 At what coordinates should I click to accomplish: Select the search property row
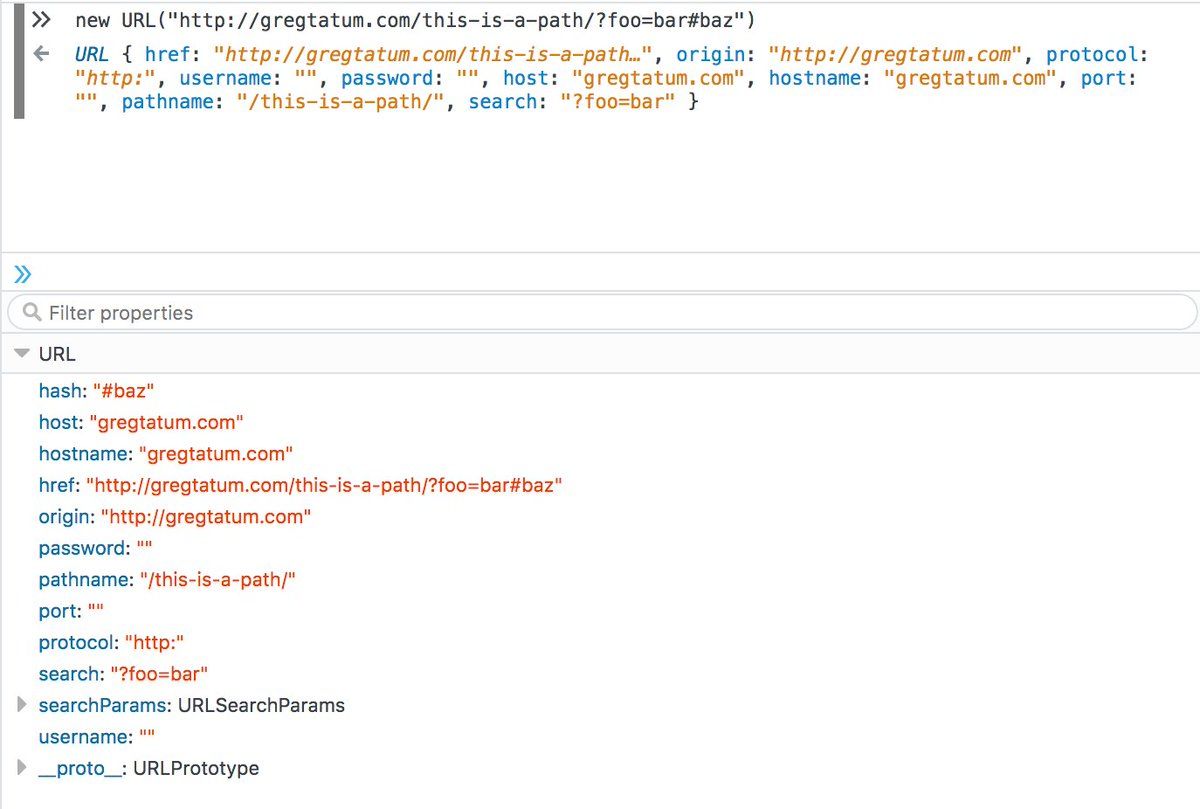123,674
